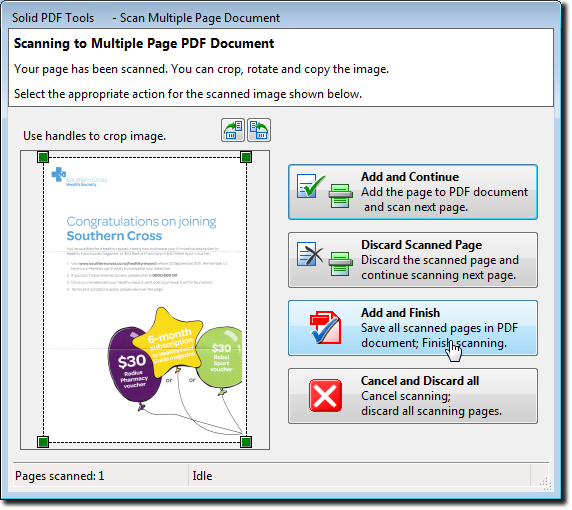The image size is (572, 510).
Task: Click the crossed-out page discard icon
Action: 310,254
